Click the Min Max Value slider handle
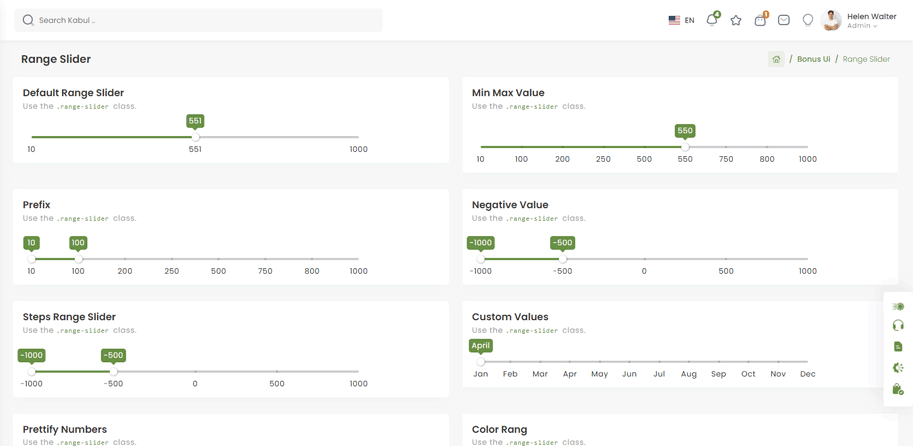The image size is (913, 446). [x=685, y=147]
